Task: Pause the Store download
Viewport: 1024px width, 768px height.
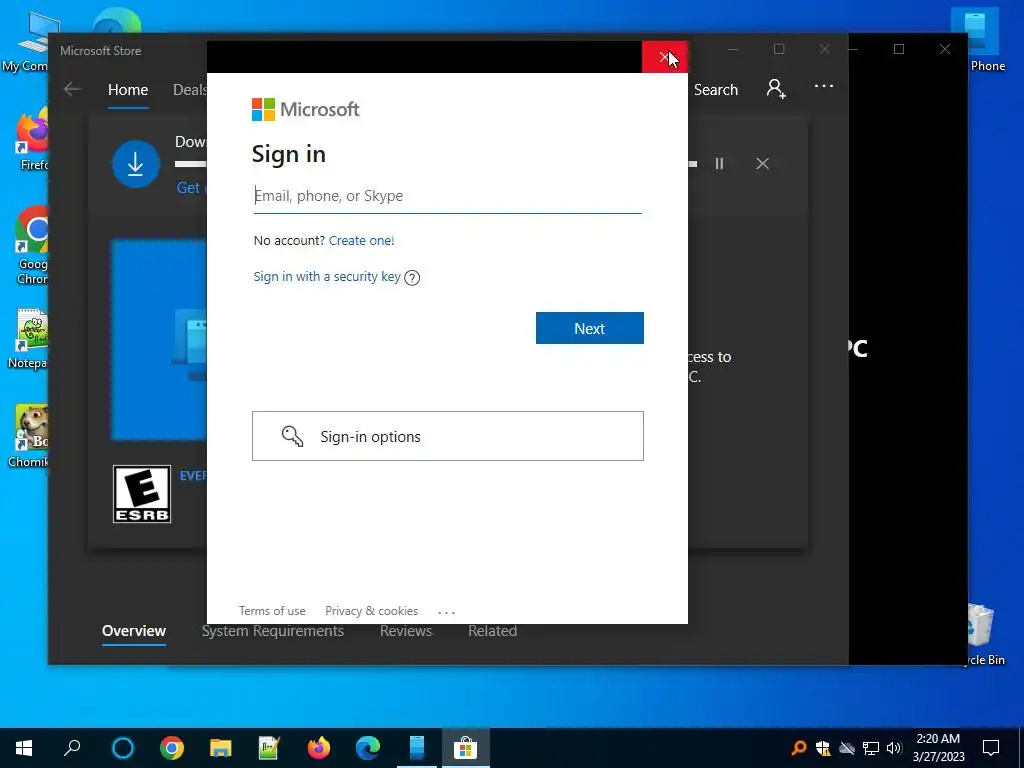Action: (719, 164)
